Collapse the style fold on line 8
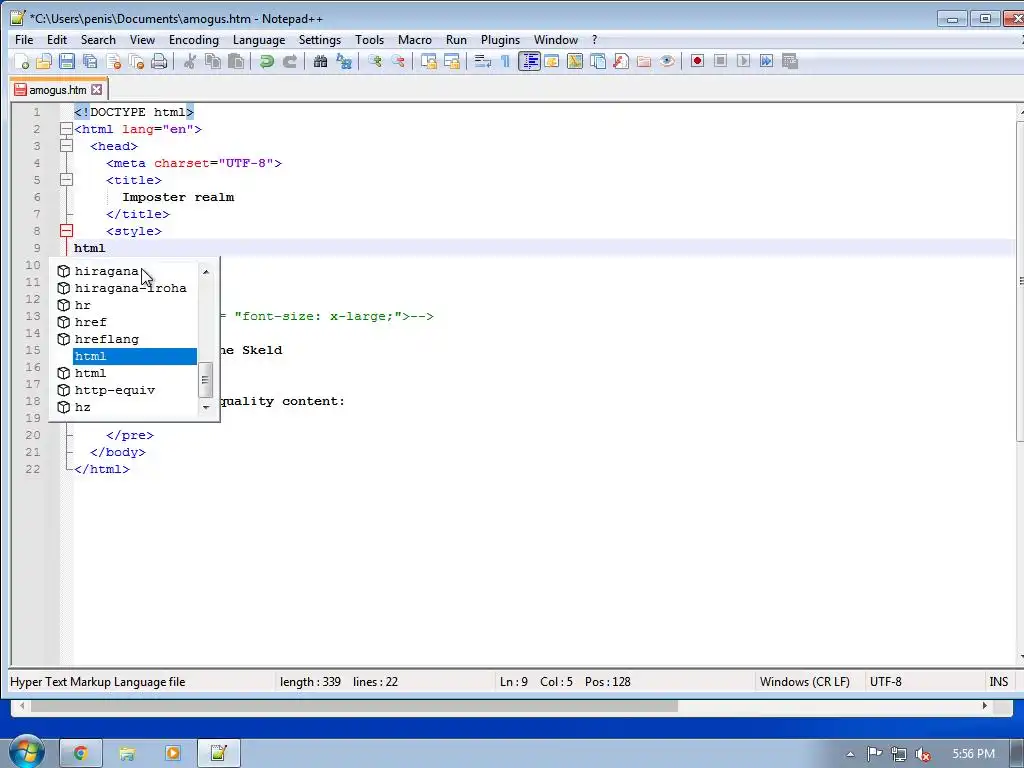The width and height of the screenshot is (1024, 768). pyautogui.click(x=66, y=231)
